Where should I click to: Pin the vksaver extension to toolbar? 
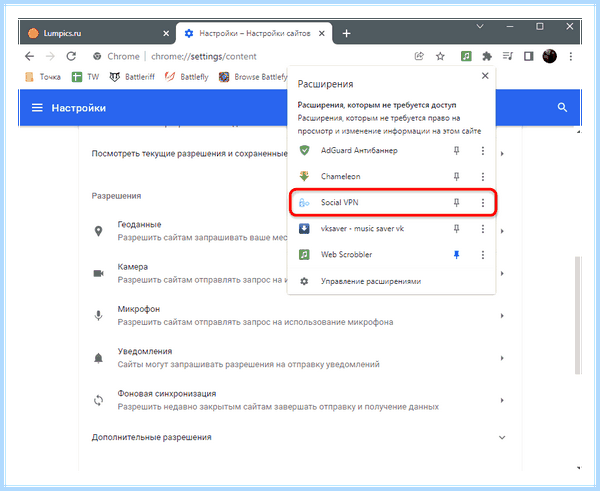(456, 228)
